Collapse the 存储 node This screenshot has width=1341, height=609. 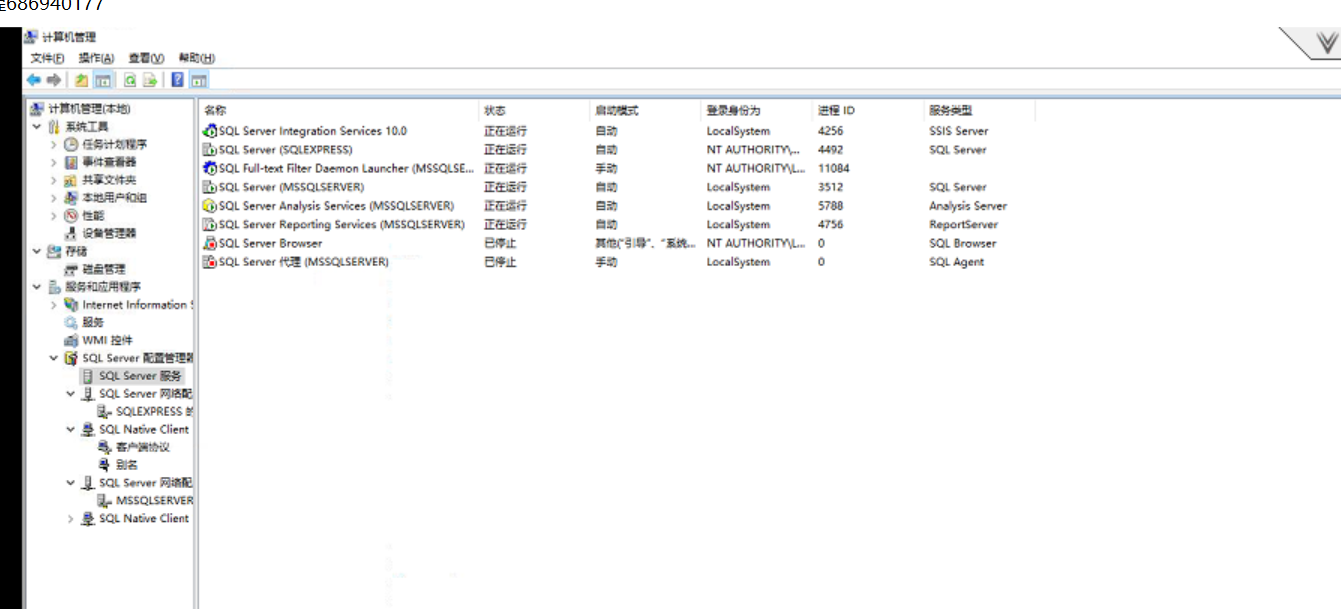click(x=37, y=251)
